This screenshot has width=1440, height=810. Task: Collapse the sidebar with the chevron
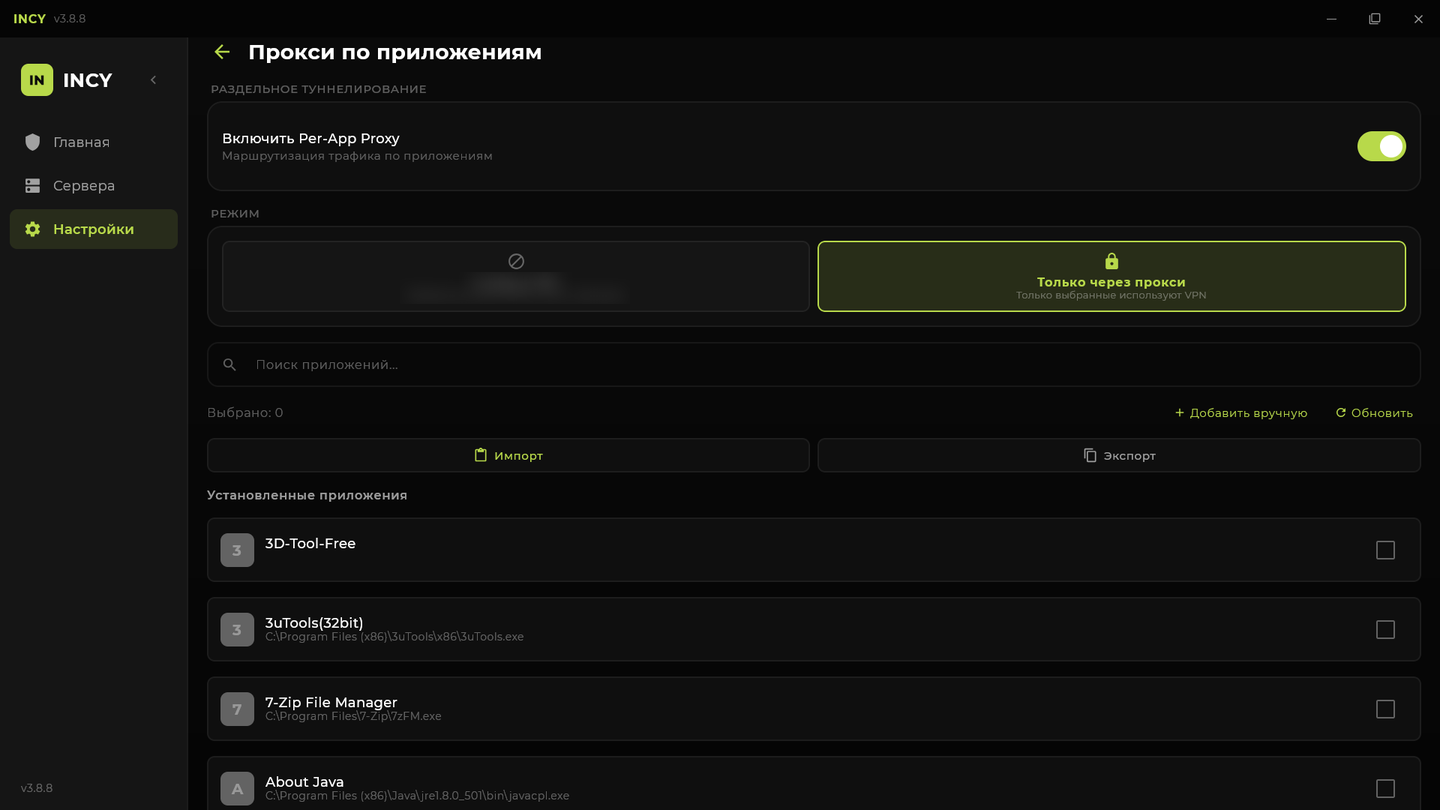click(x=153, y=80)
